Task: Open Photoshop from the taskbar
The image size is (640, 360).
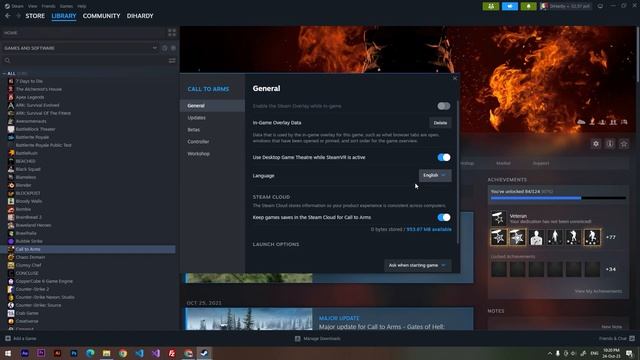Action: [x=73, y=353]
